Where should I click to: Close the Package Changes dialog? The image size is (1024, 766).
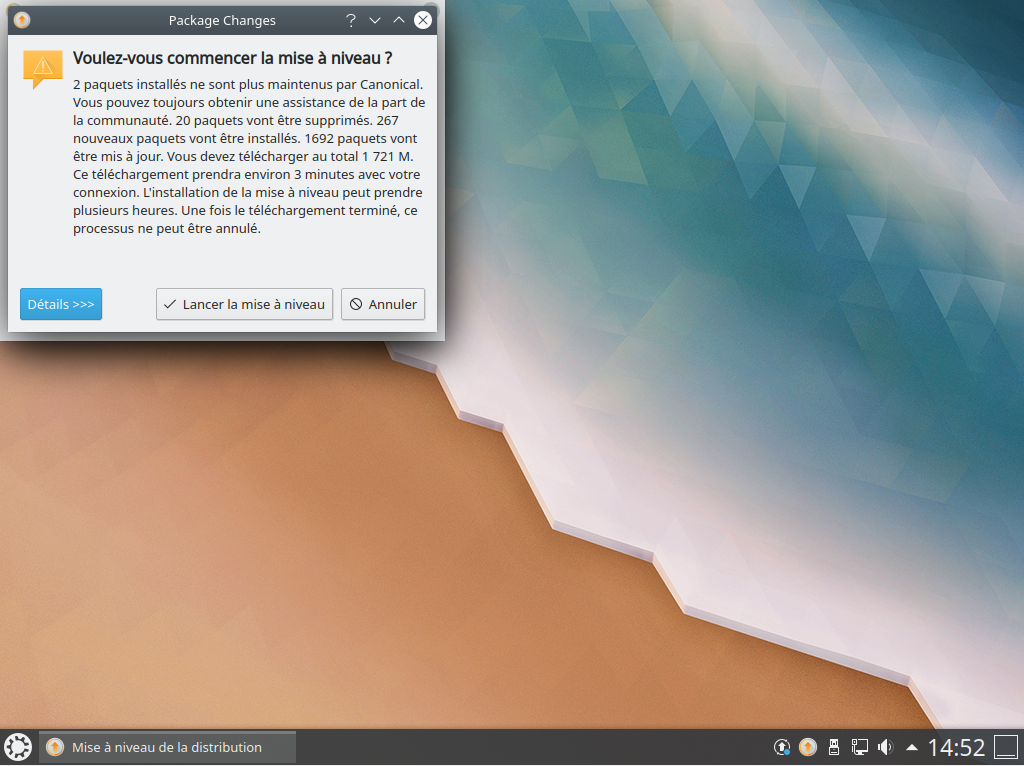tap(423, 20)
